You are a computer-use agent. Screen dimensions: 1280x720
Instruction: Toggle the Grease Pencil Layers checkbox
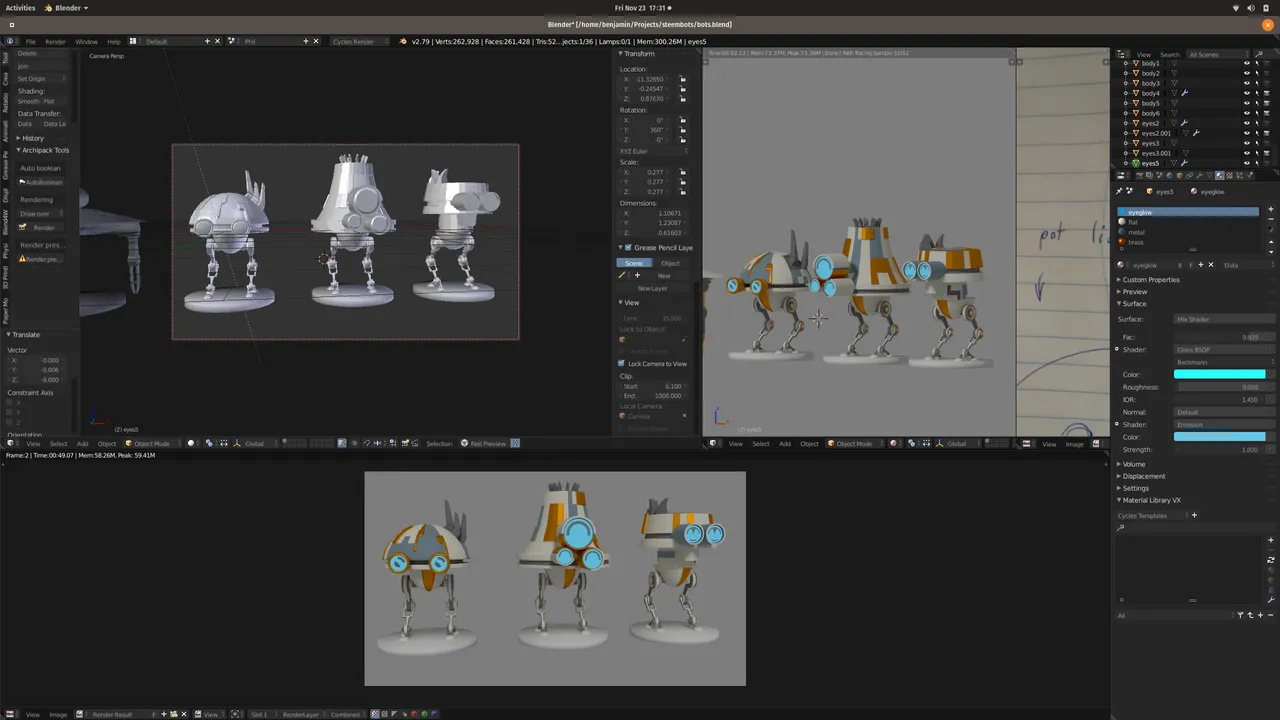[x=628, y=247]
